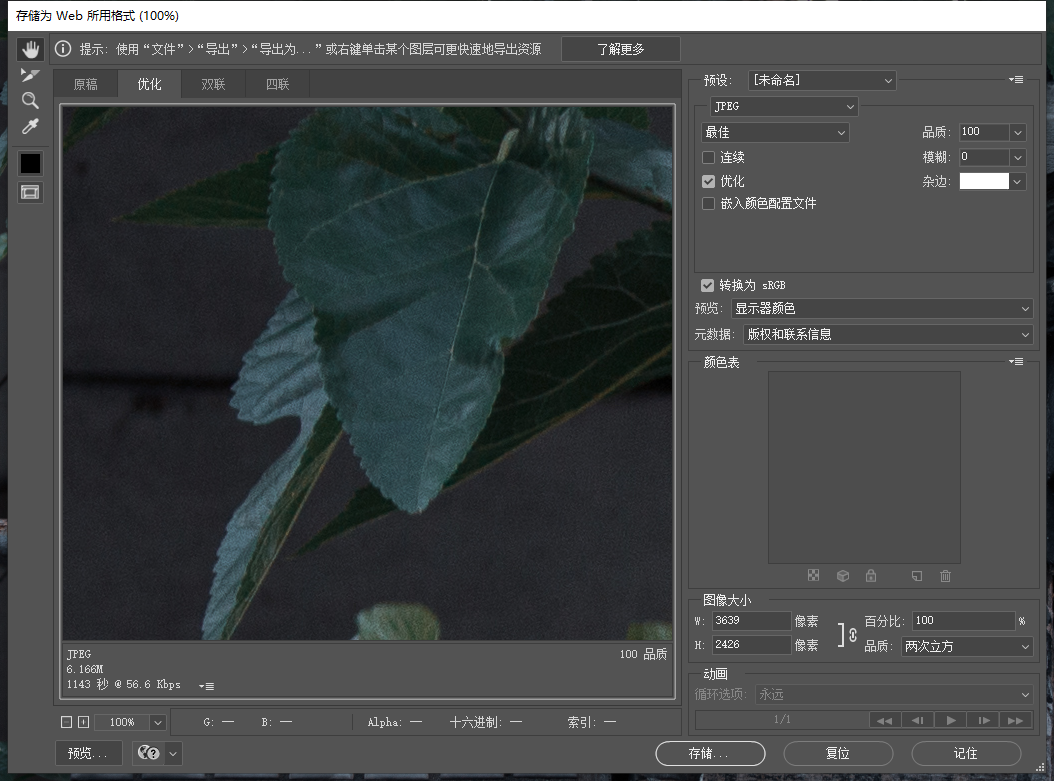1054x781 pixels.
Task: Click the lock icon under color table
Action: [x=871, y=576]
